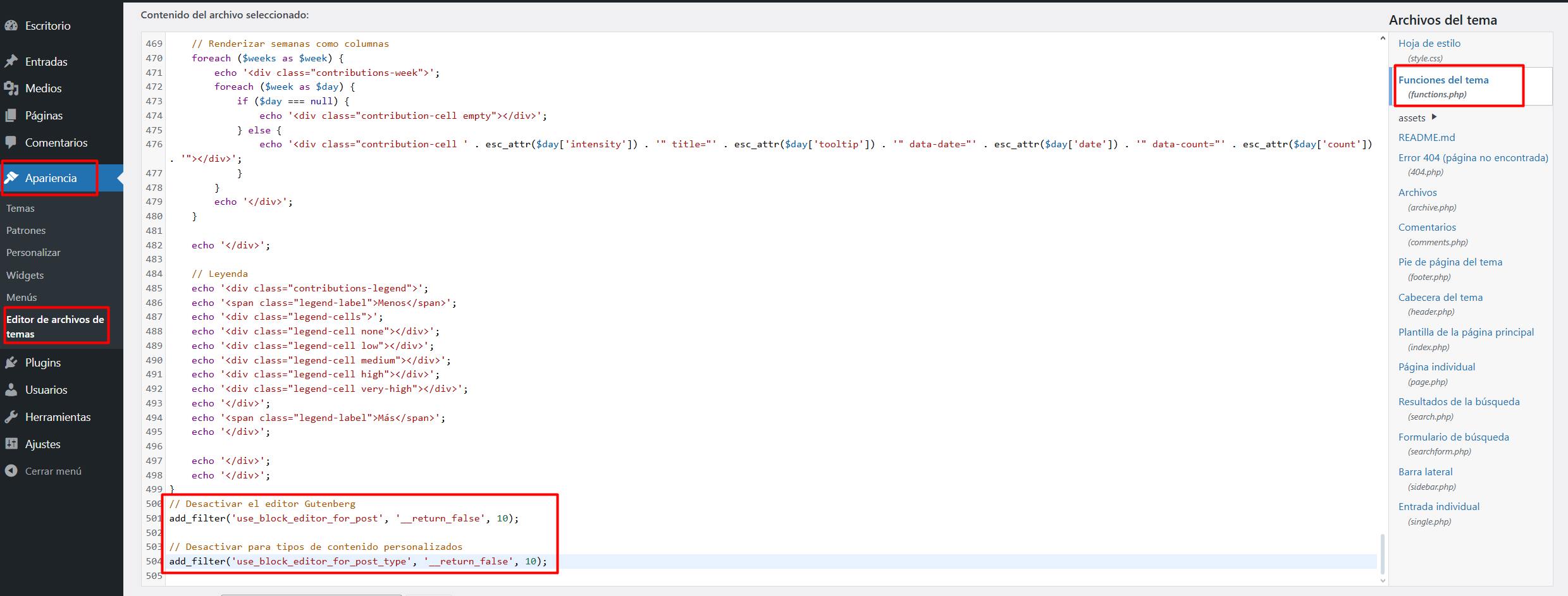Click the Medios media icon
This screenshot has height=596, width=1568.
click(x=11, y=88)
